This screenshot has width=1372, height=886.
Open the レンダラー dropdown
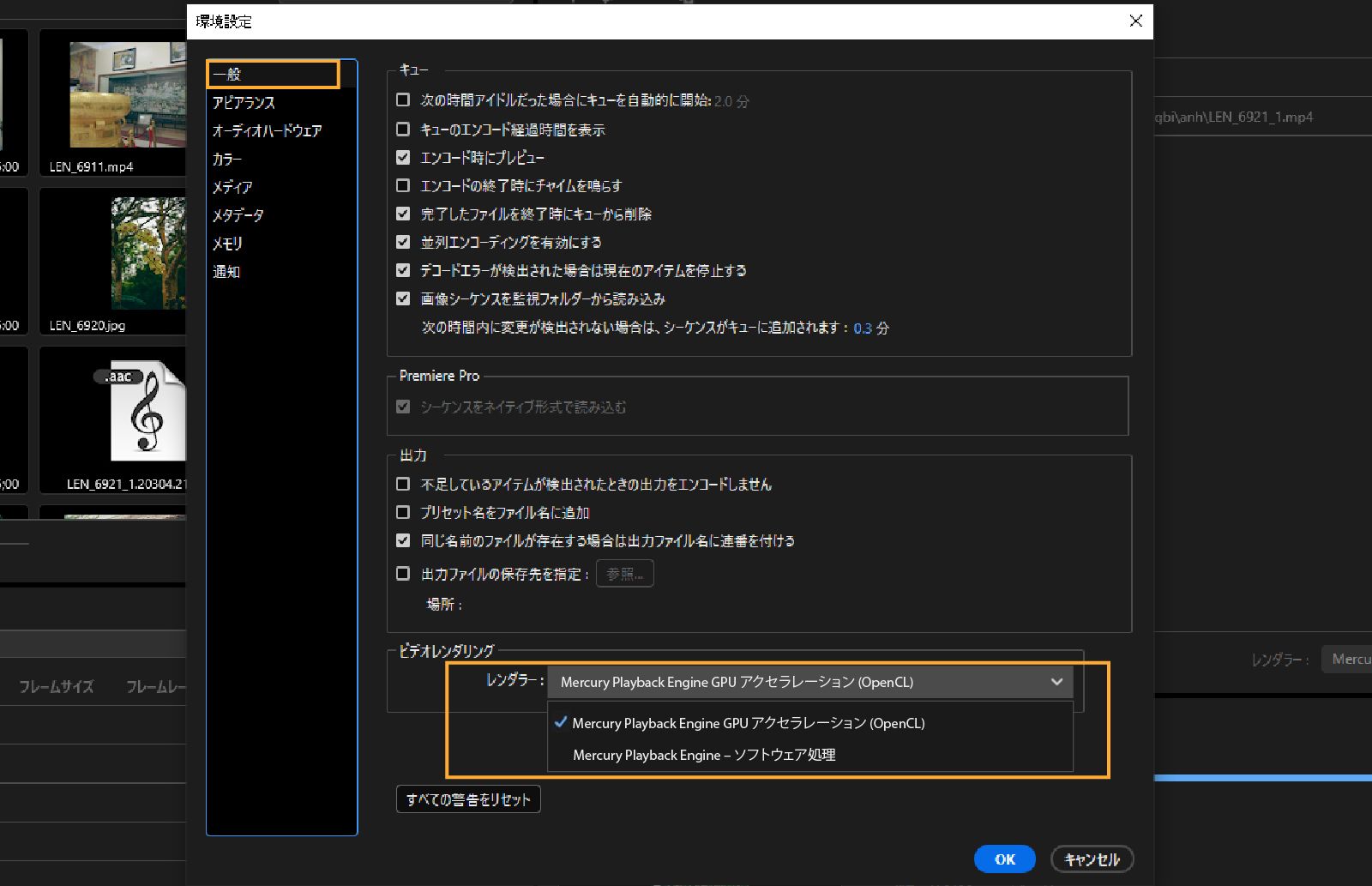click(x=1056, y=682)
